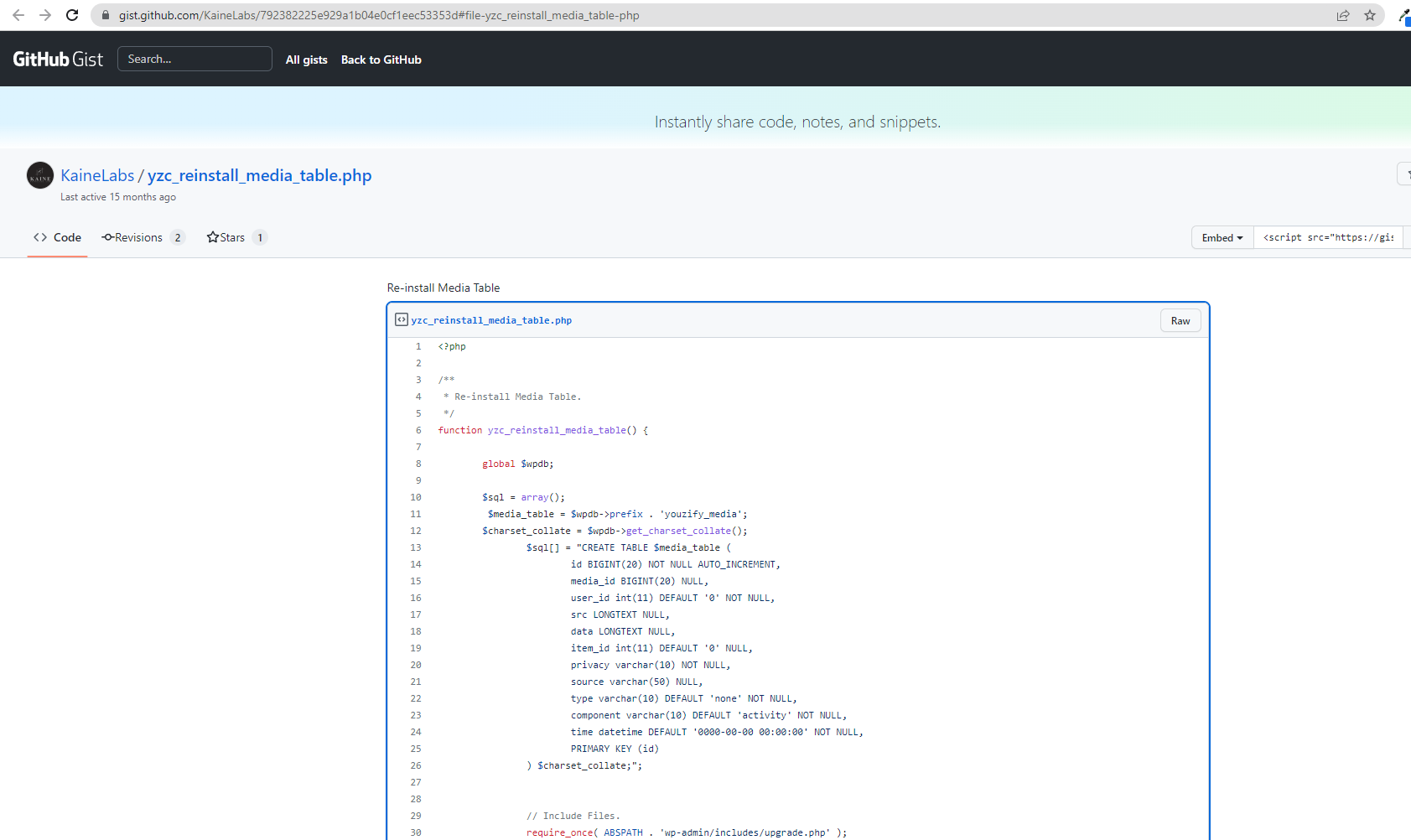Click '// Include Files.' comment line
Viewport: 1411px width, 840px height.
click(x=573, y=816)
